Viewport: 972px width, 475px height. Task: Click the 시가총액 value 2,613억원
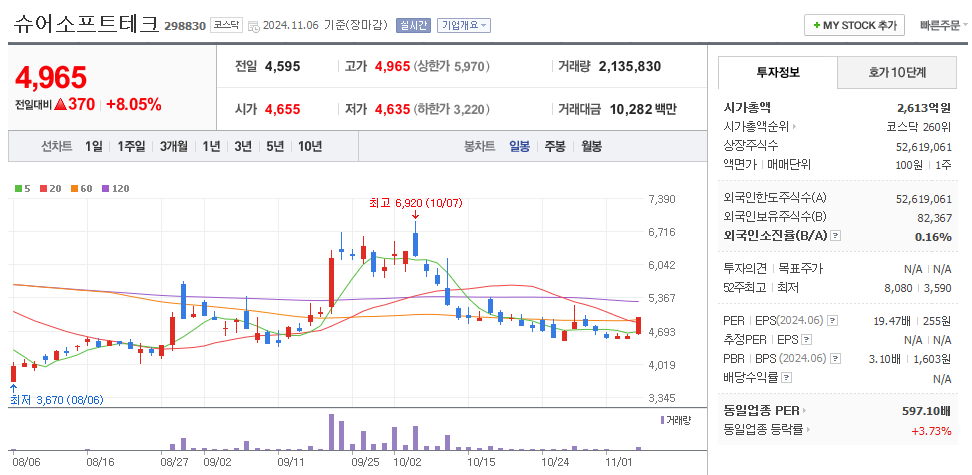click(x=925, y=108)
